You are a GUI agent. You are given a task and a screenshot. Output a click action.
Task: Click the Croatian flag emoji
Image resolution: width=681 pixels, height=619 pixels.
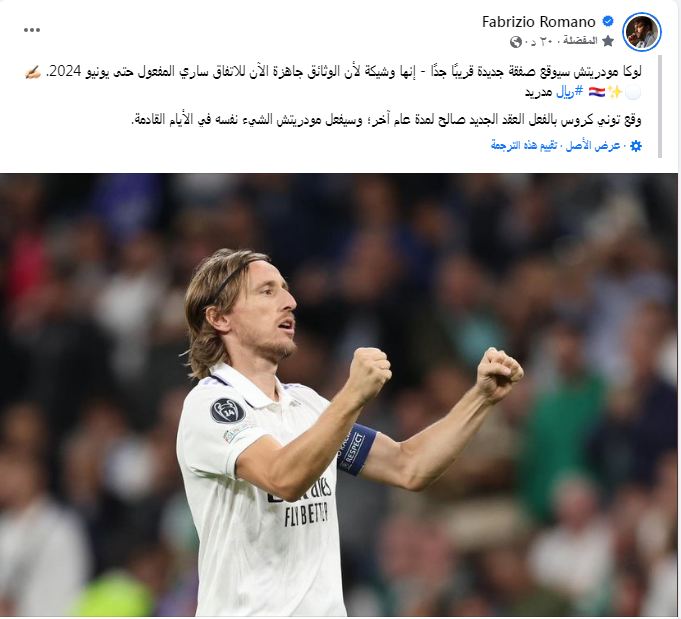(597, 92)
